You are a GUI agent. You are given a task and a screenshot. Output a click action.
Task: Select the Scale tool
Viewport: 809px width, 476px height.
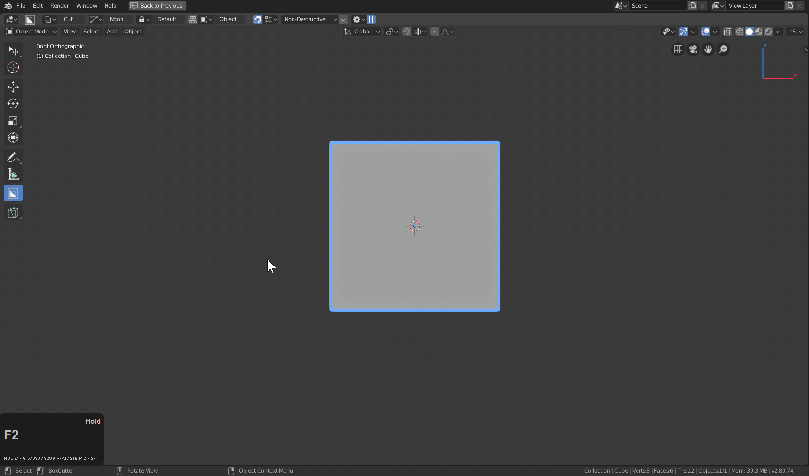coord(13,121)
